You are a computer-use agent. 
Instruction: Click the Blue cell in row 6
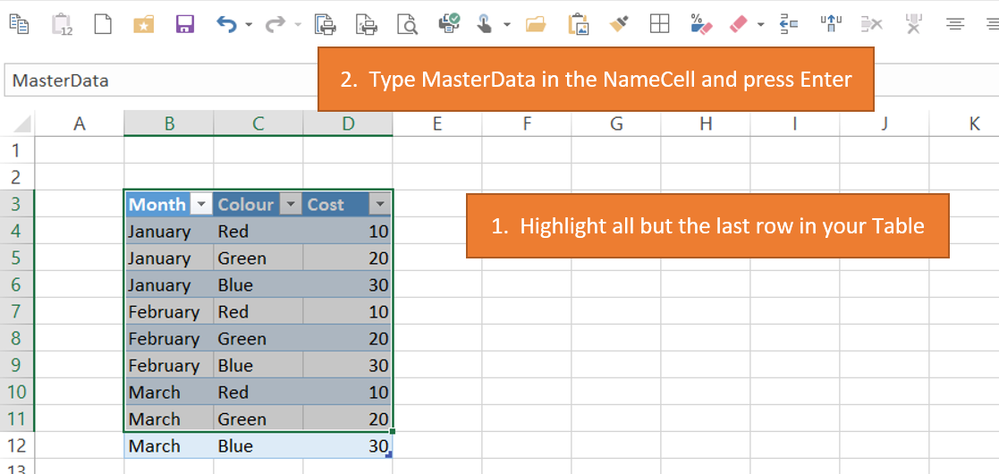[x=258, y=285]
